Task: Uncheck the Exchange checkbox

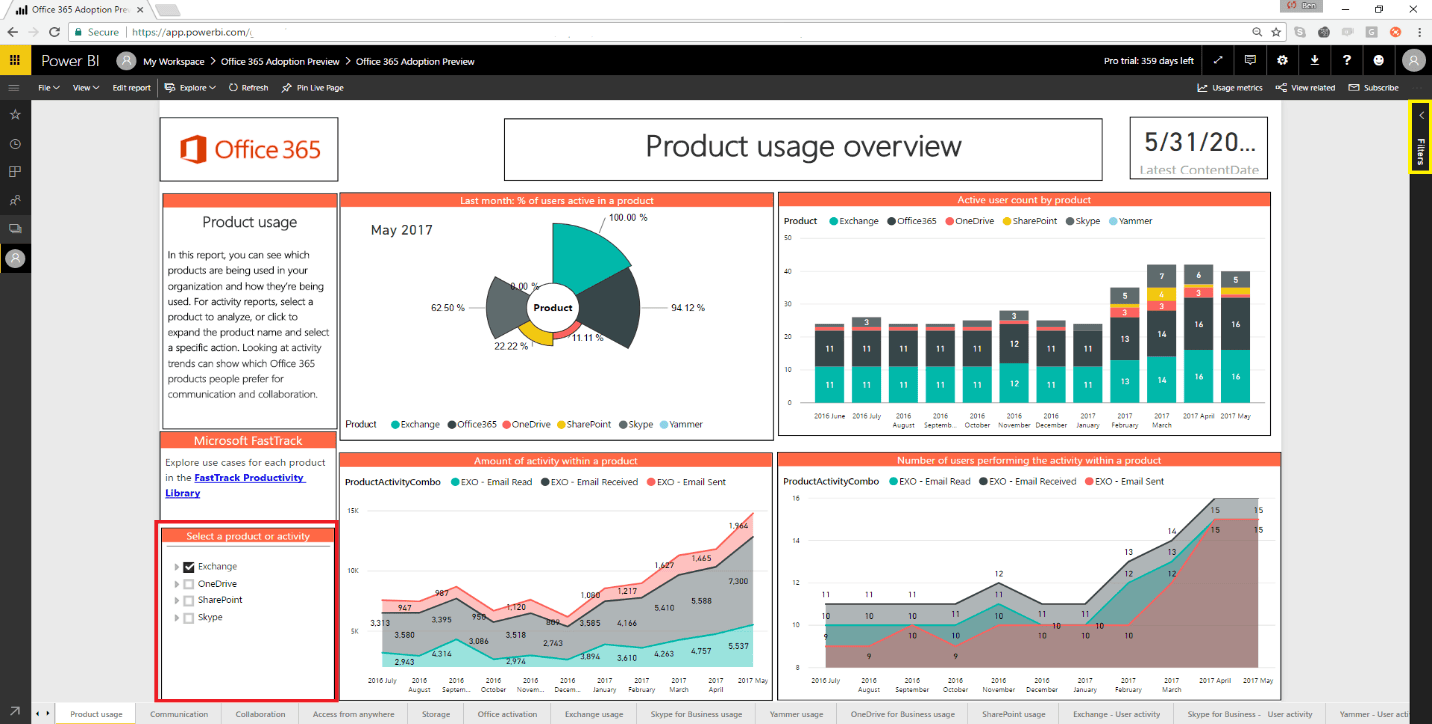Action: click(189, 567)
